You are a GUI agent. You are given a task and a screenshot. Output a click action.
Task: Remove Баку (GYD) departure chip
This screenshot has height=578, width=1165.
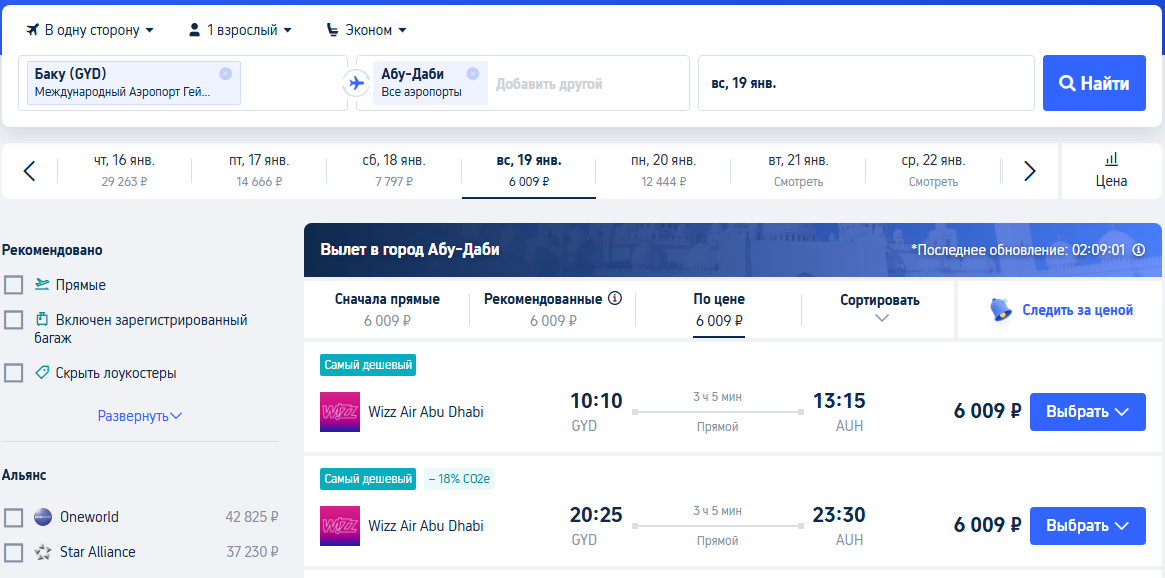226,74
